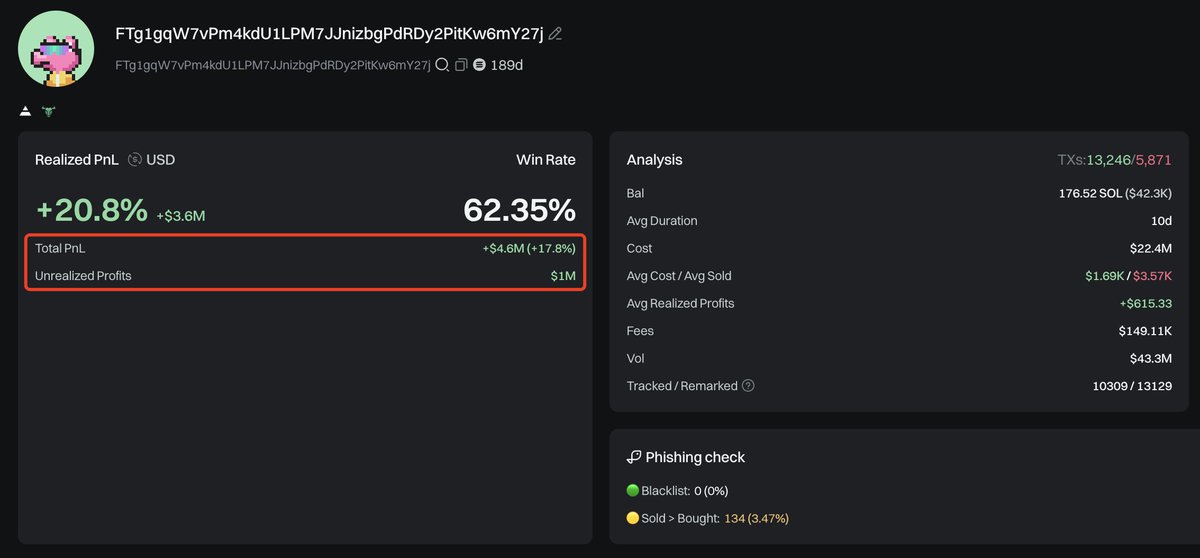This screenshot has width=1200, height=558.
Task: Click the Phishing check hook icon
Action: (634, 457)
